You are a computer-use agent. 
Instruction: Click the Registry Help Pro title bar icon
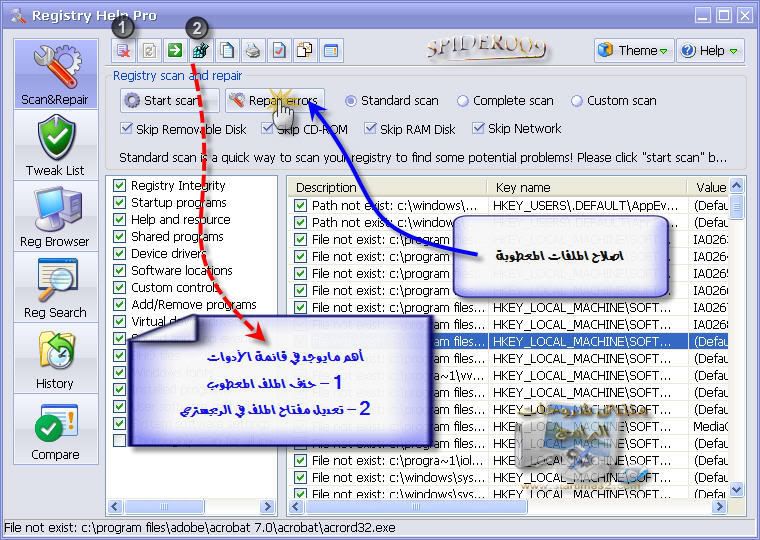point(17,16)
